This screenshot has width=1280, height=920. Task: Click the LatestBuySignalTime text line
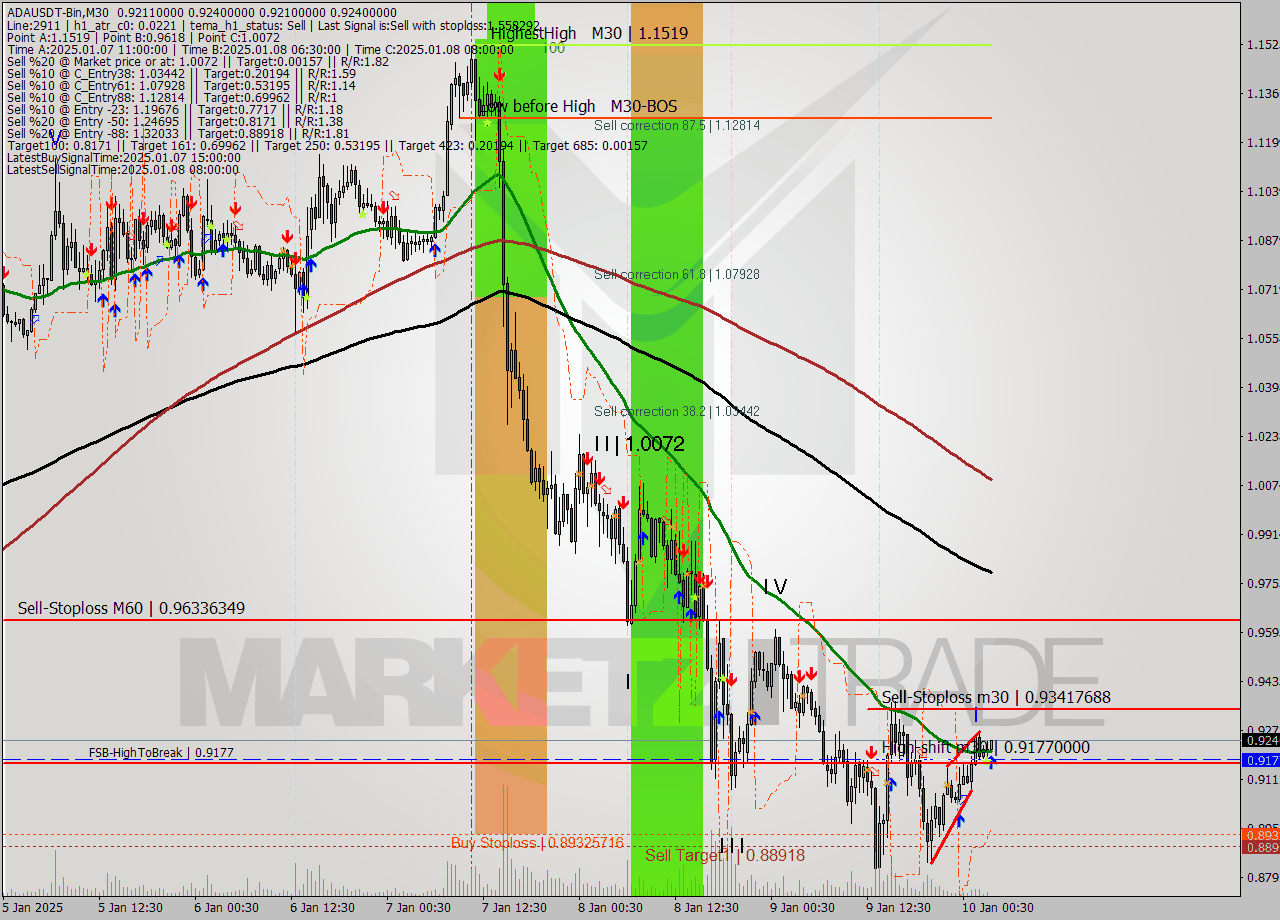[x=124, y=157]
